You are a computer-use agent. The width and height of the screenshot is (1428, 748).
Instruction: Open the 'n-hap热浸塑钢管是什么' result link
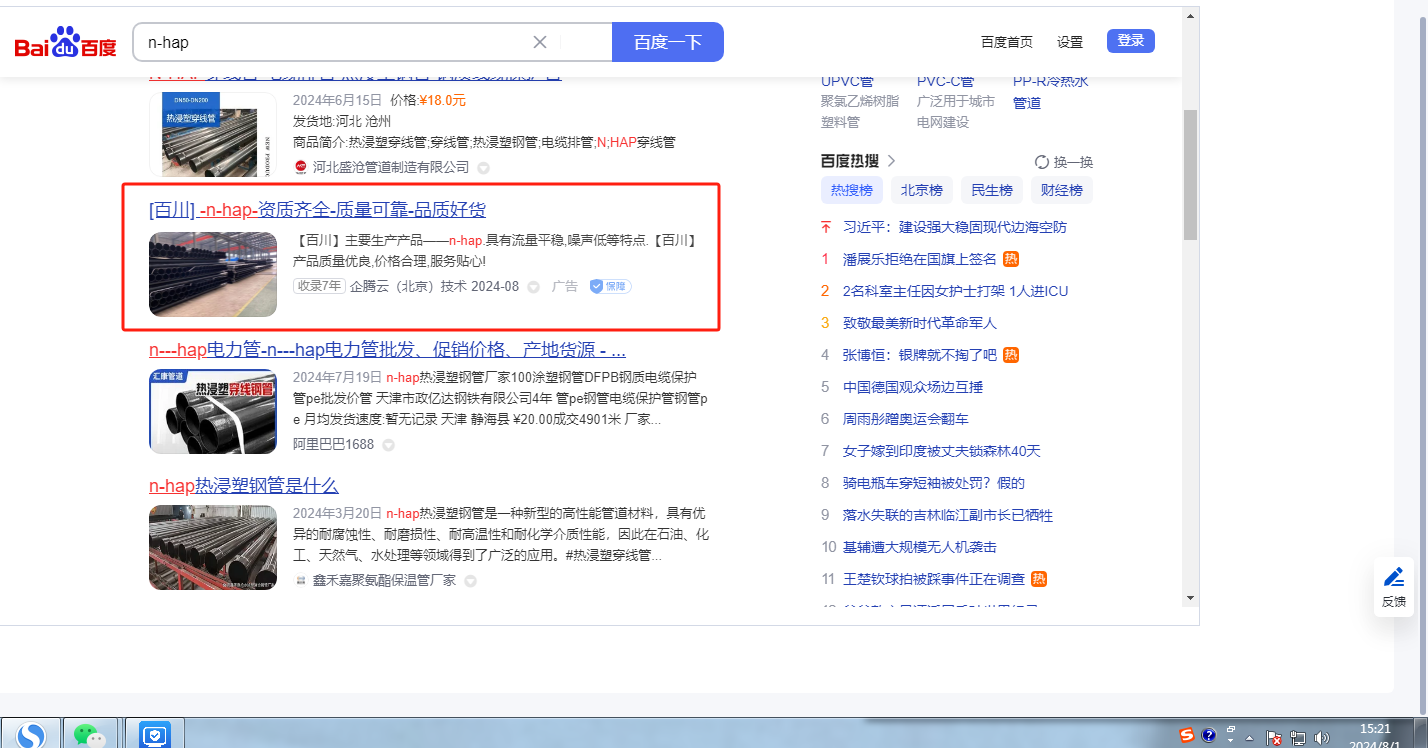244,486
